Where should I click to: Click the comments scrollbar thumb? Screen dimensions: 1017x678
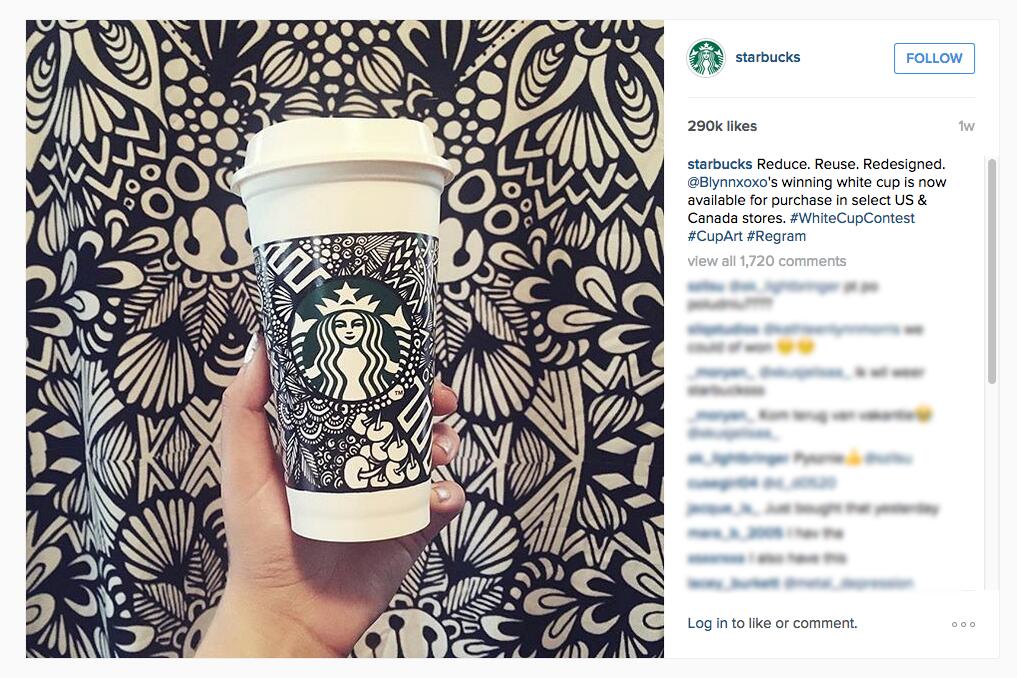(991, 271)
